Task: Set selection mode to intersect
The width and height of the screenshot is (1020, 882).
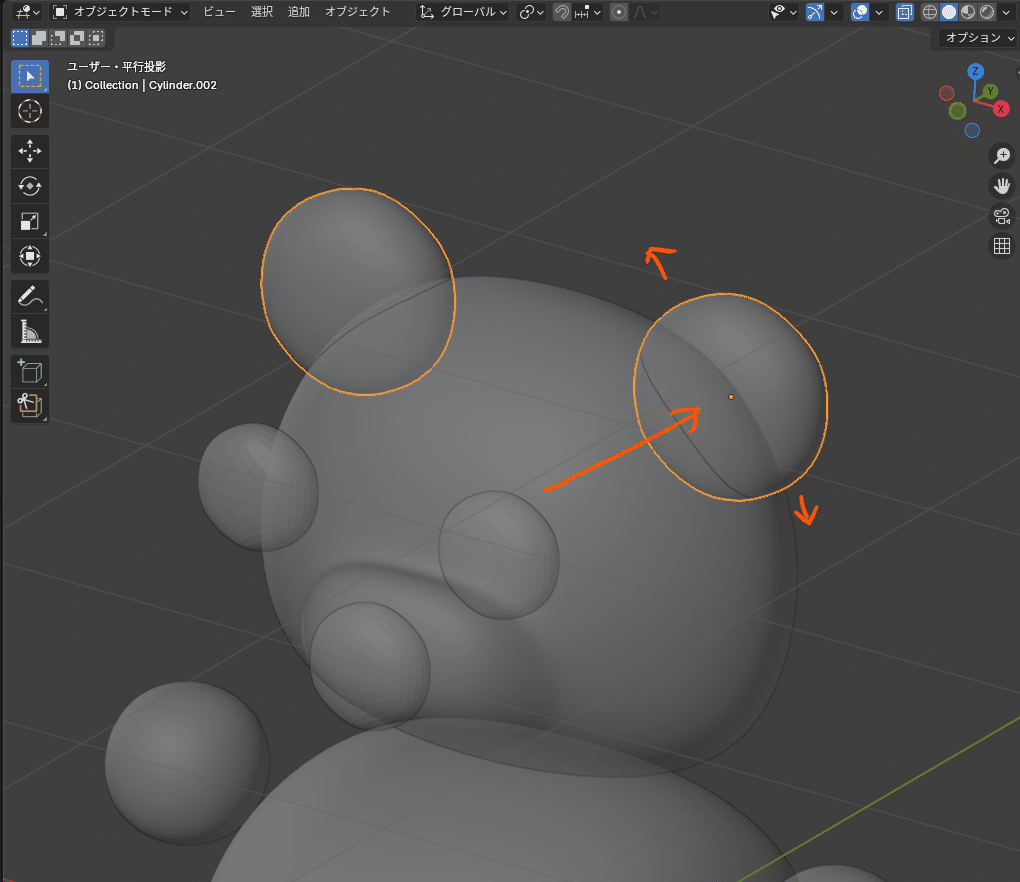Action: [x=96, y=38]
